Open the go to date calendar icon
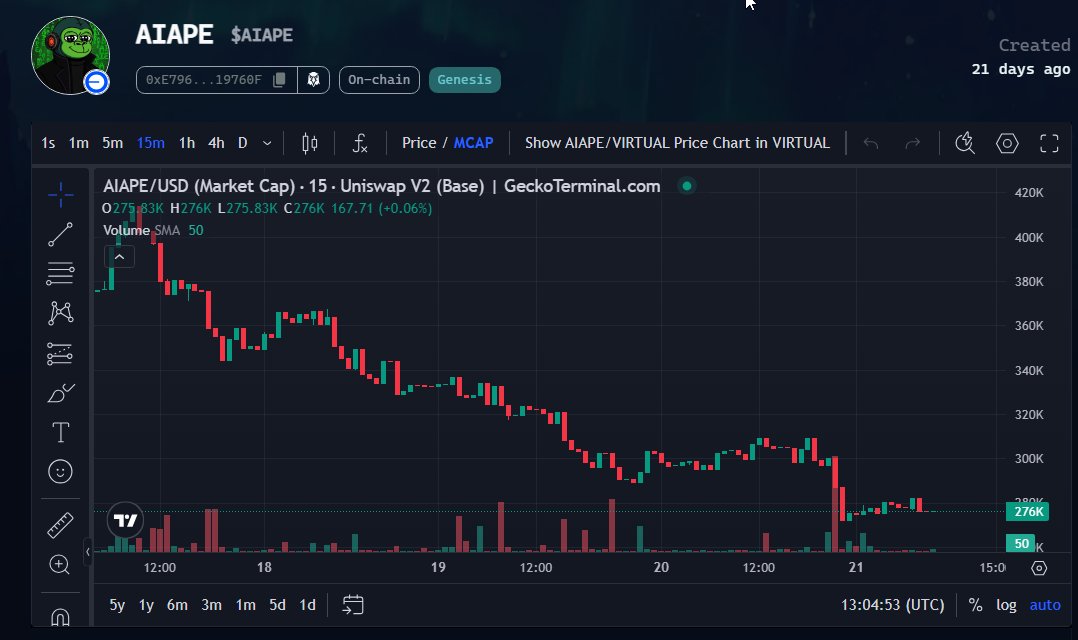 (353, 605)
